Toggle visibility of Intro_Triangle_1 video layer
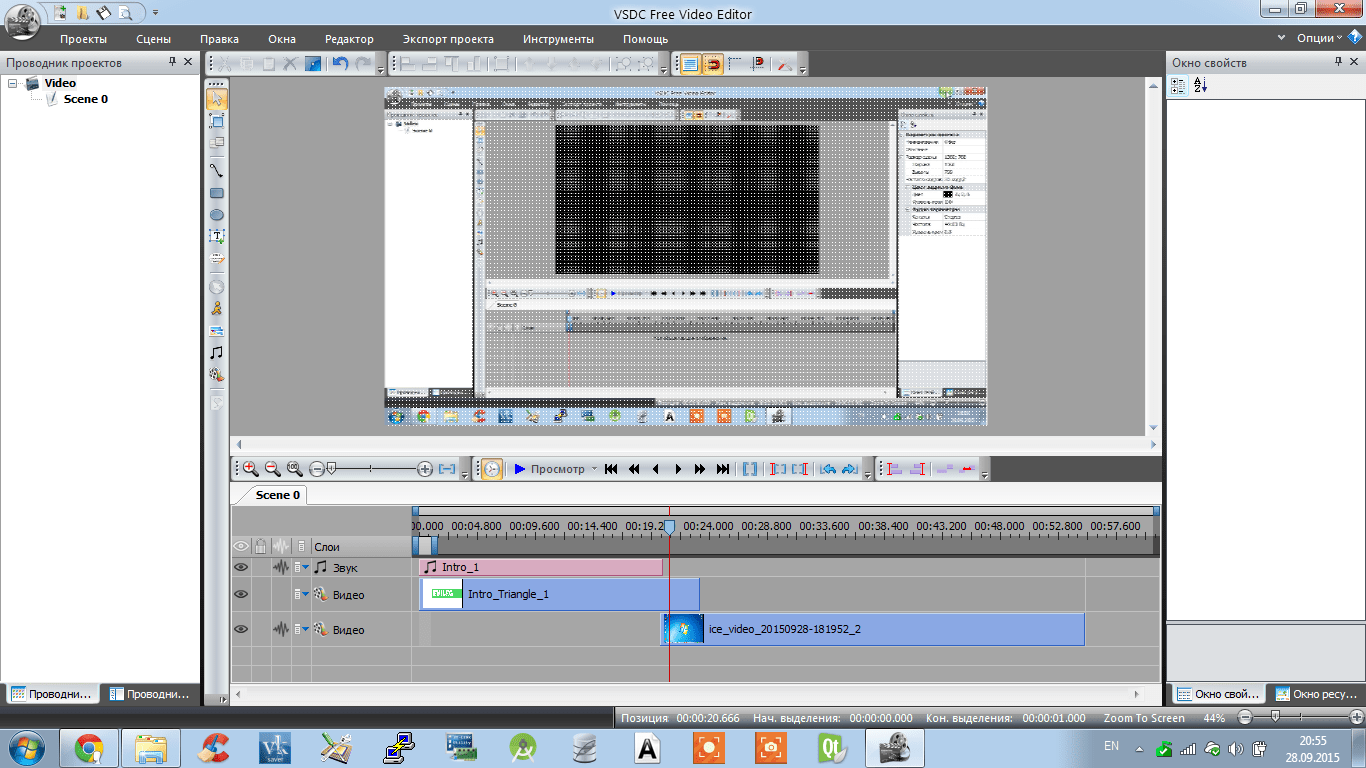This screenshot has width=1366, height=768. (241, 594)
